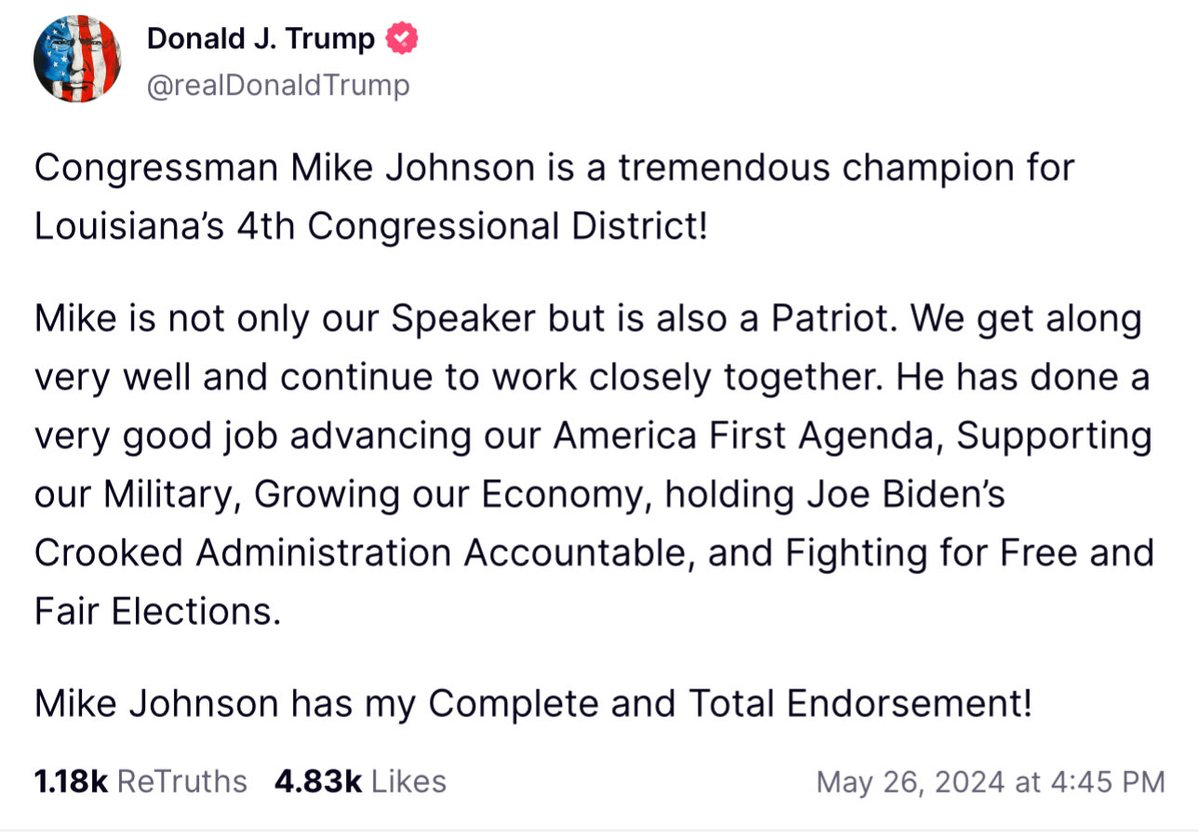Open the ReTruths label list
This screenshot has width=1200, height=839.
[x=182, y=781]
